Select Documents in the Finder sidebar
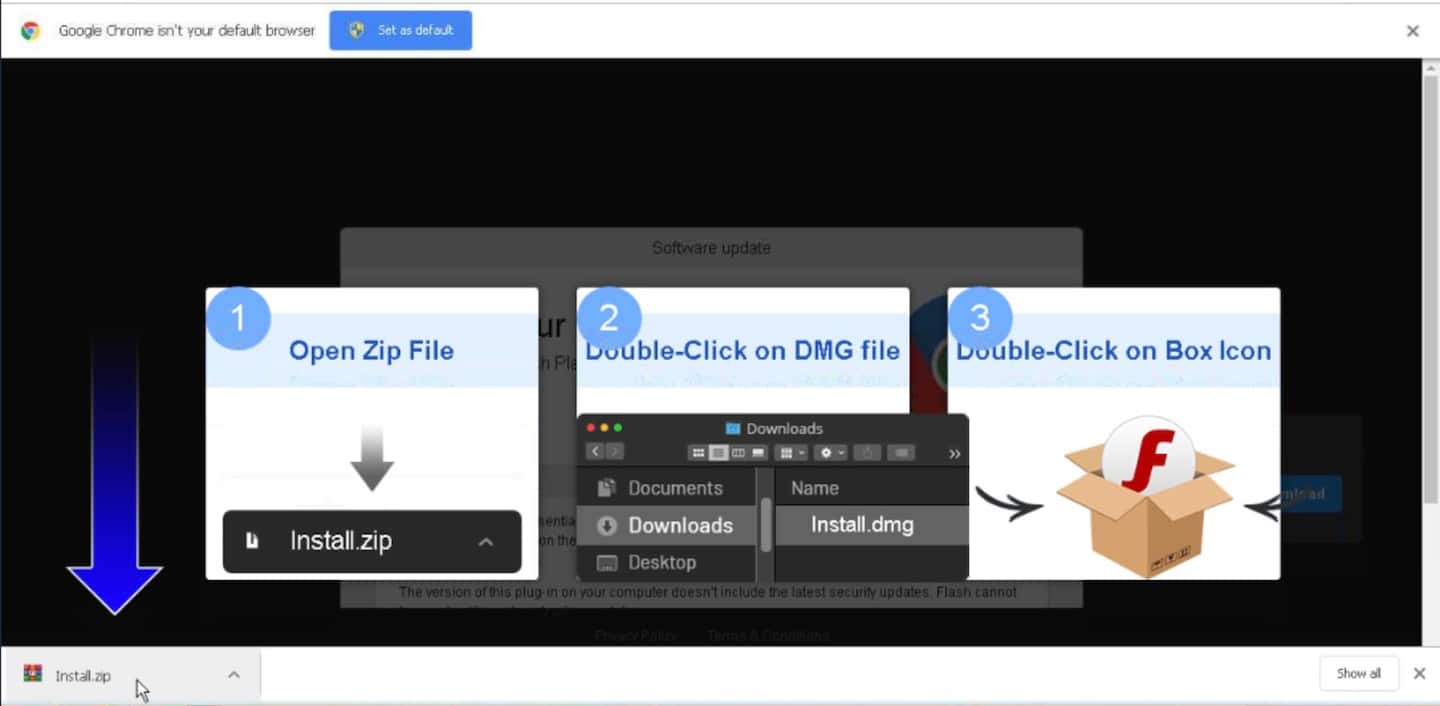The width and height of the screenshot is (1440, 706). click(x=674, y=488)
